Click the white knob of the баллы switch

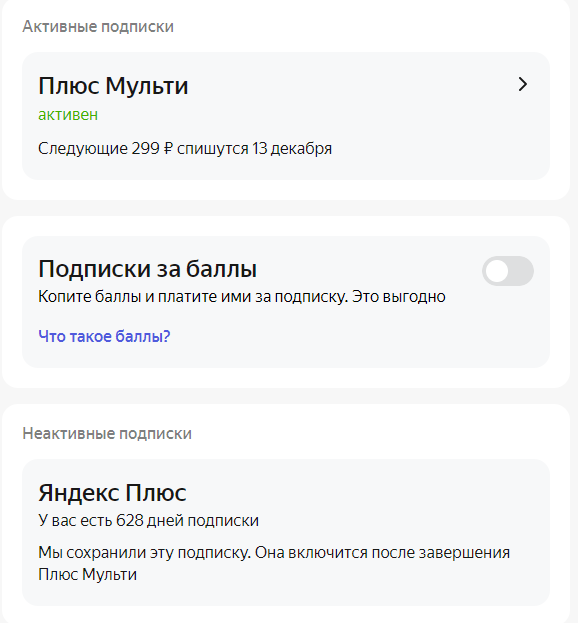tap(497, 271)
